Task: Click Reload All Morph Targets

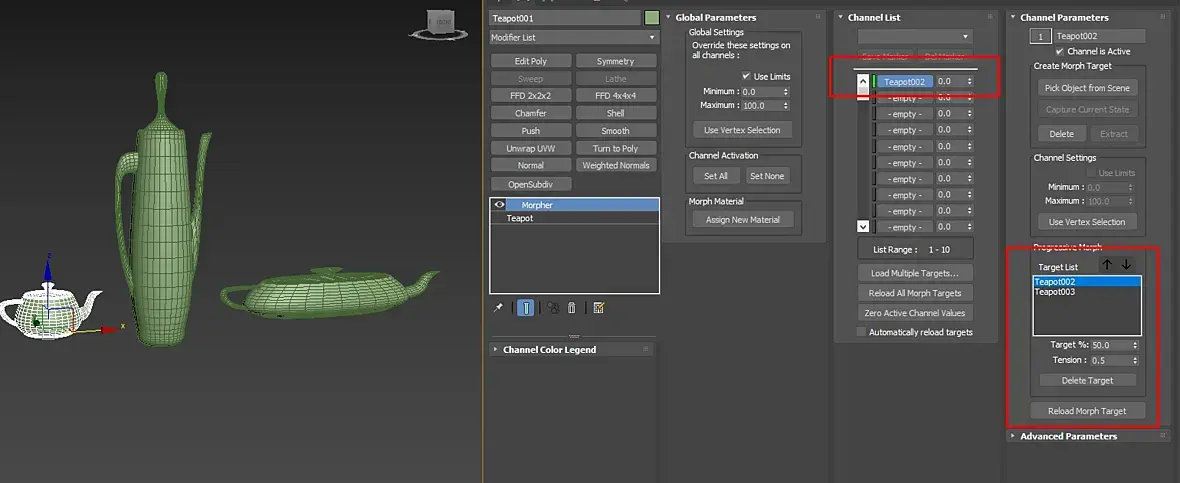Action: [914, 293]
